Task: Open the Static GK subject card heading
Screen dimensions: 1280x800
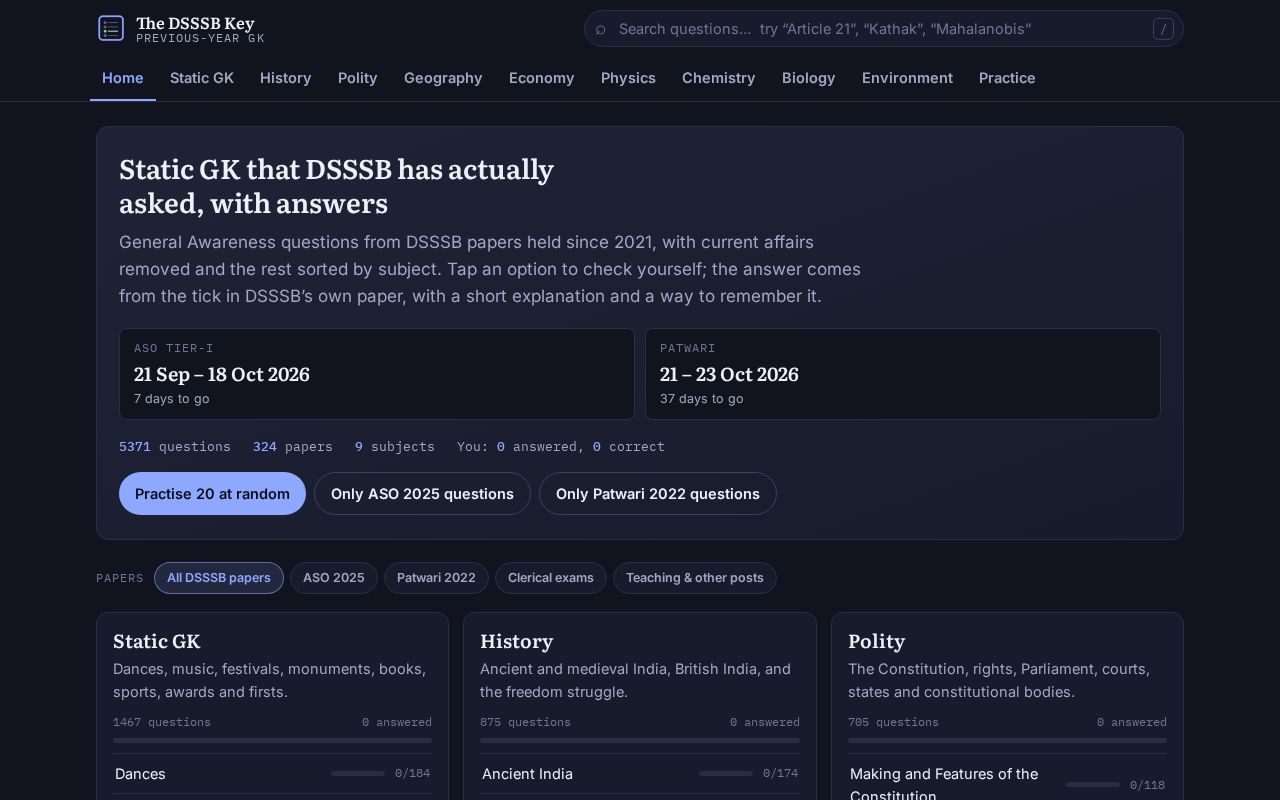Action: [157, 641]
